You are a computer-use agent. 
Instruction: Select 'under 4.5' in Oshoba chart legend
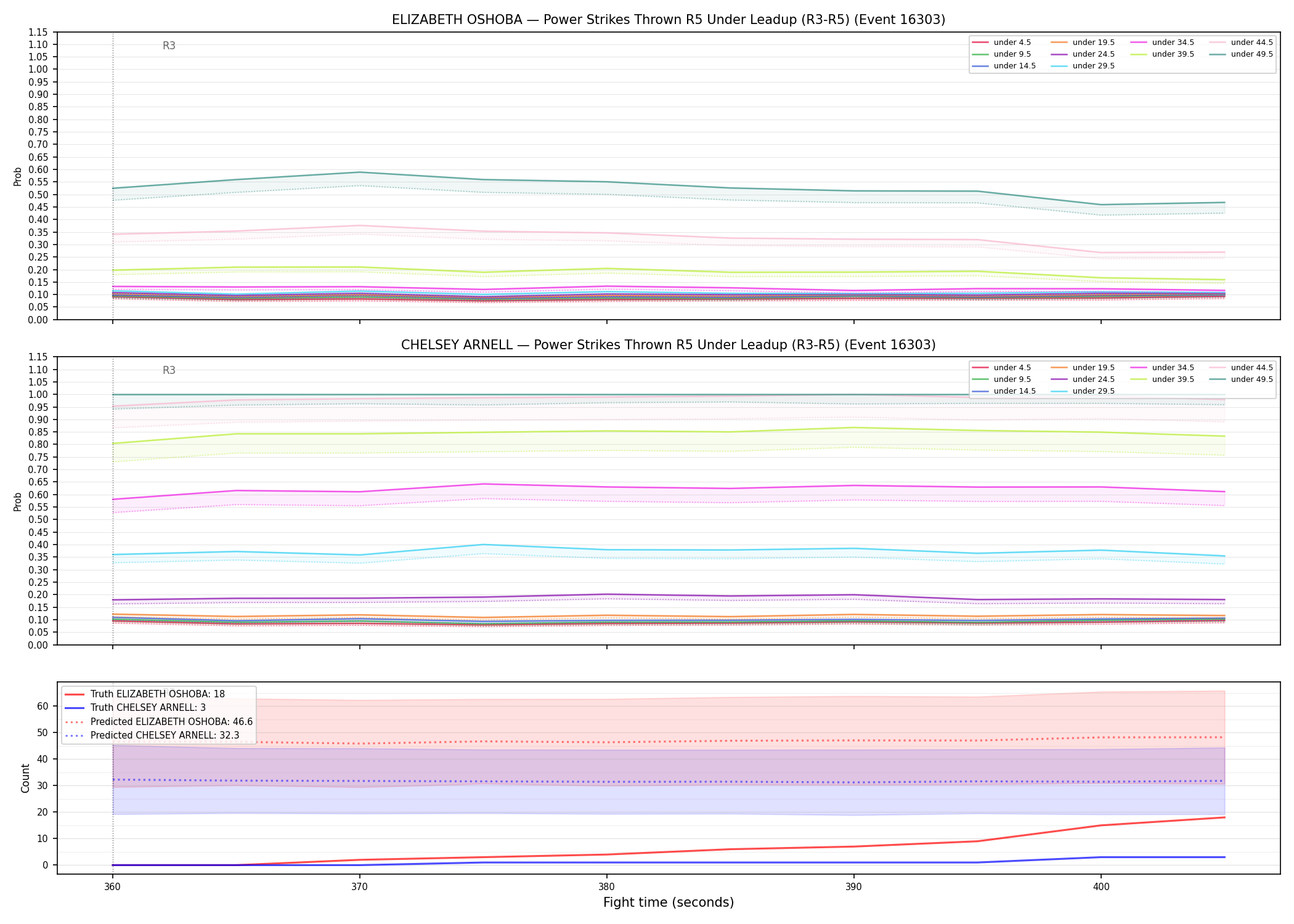click(x=1001, y=43)
